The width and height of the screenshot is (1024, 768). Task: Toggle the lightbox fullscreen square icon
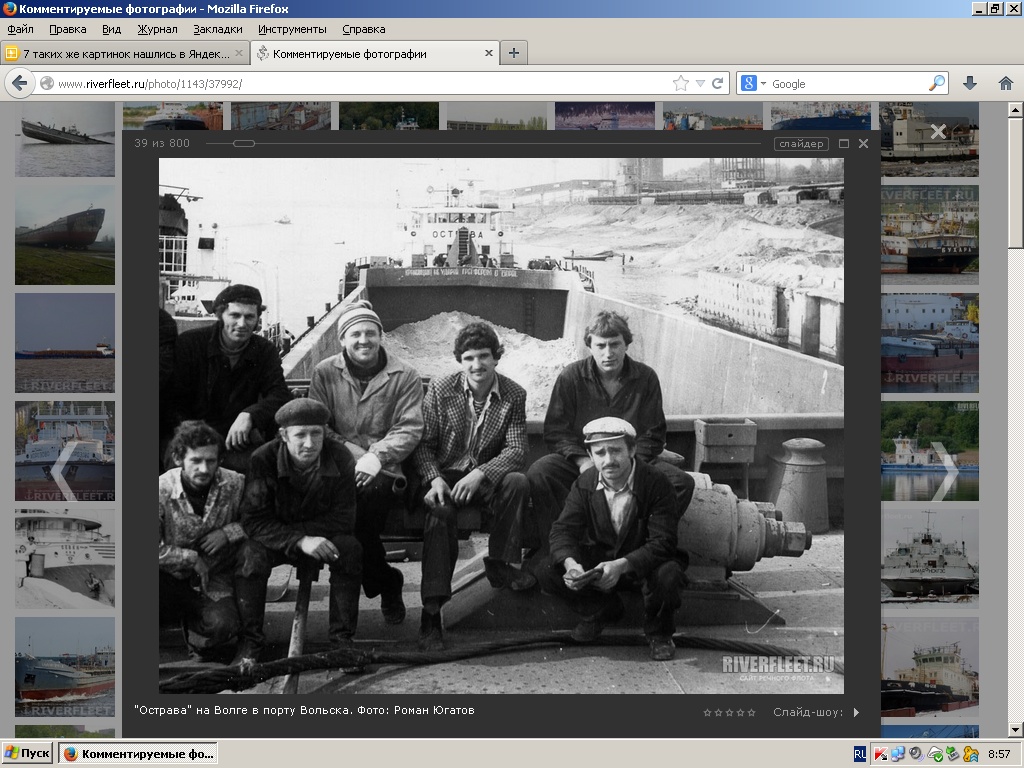(844, 144)
